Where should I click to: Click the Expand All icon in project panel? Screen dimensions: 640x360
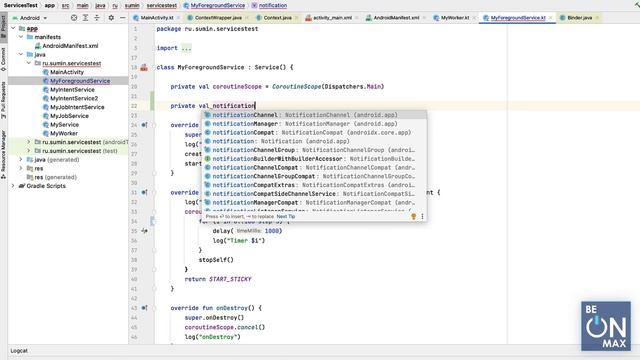[85, 18]
